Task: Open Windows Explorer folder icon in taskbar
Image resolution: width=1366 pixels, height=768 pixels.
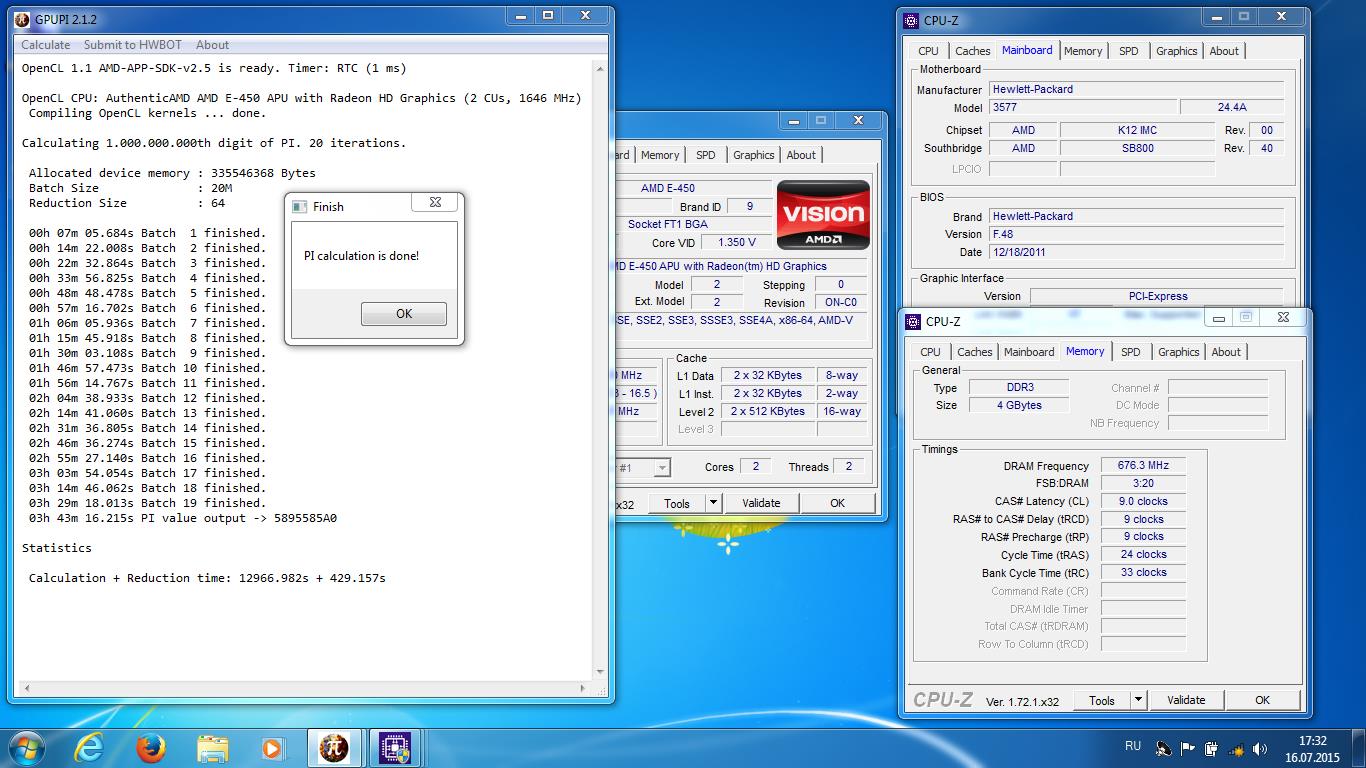Action: (x=212, y=748)
